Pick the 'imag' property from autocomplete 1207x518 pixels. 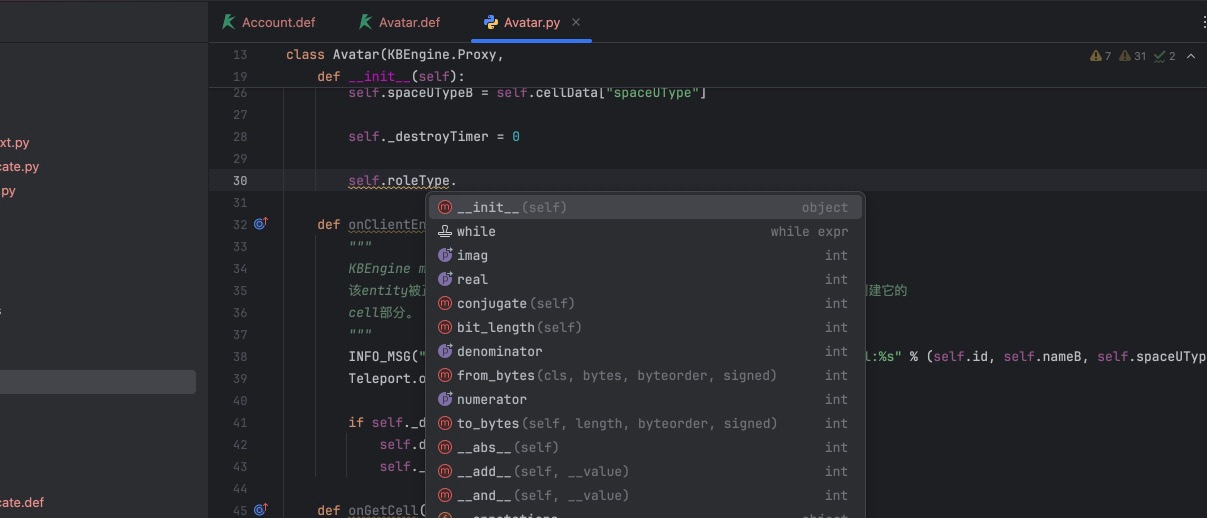pos(472,255)
